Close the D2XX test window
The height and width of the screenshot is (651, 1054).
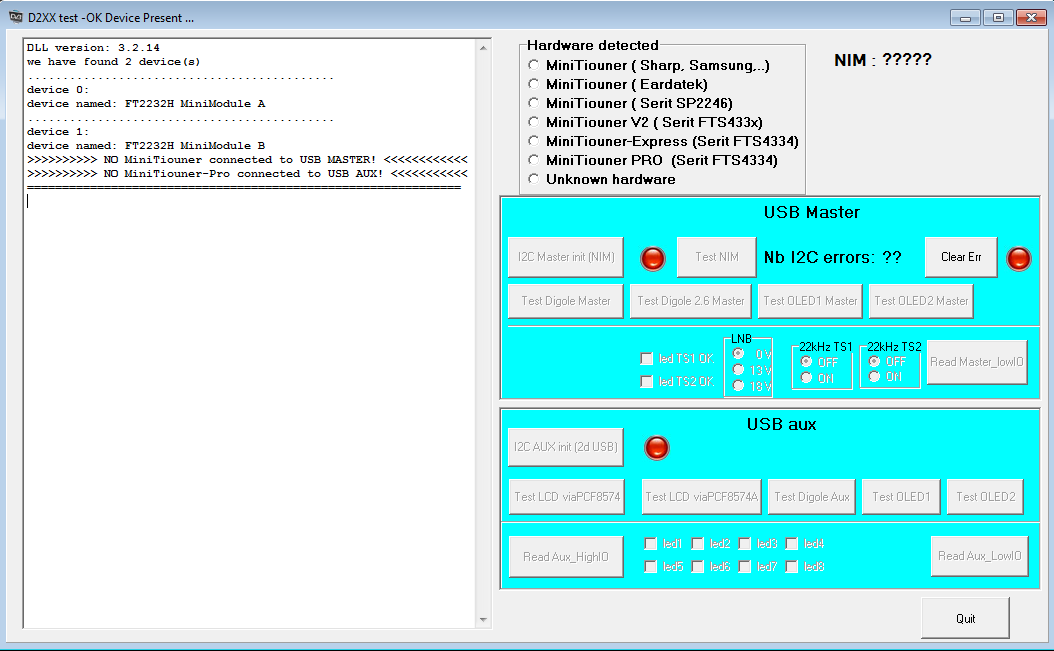(x=1031, y=18)
